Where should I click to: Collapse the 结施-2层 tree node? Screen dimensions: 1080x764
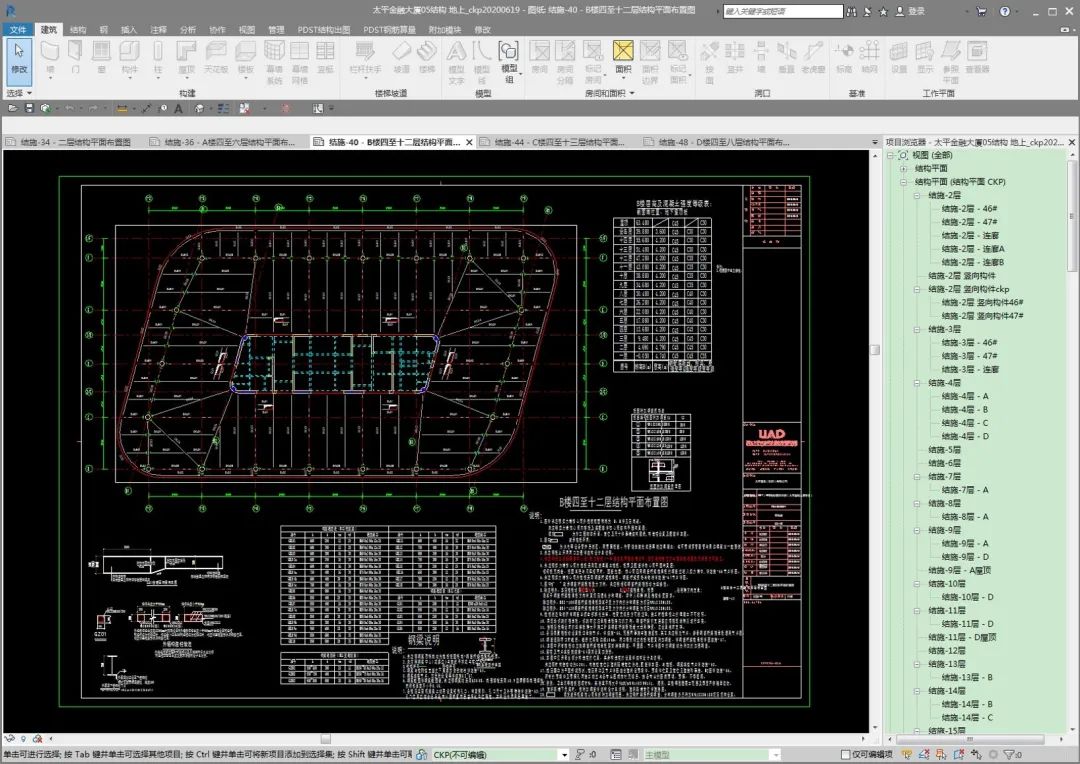click(917, 195)
